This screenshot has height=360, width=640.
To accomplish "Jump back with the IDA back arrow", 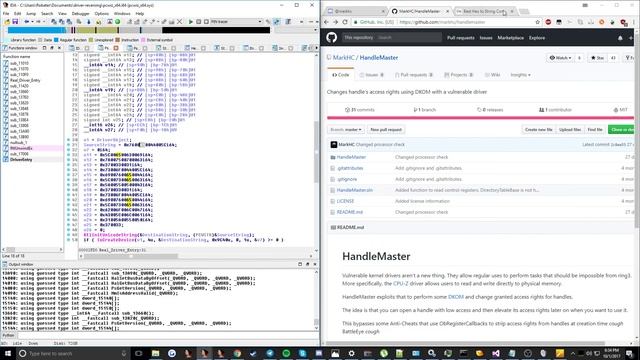I will coord(27,22).
